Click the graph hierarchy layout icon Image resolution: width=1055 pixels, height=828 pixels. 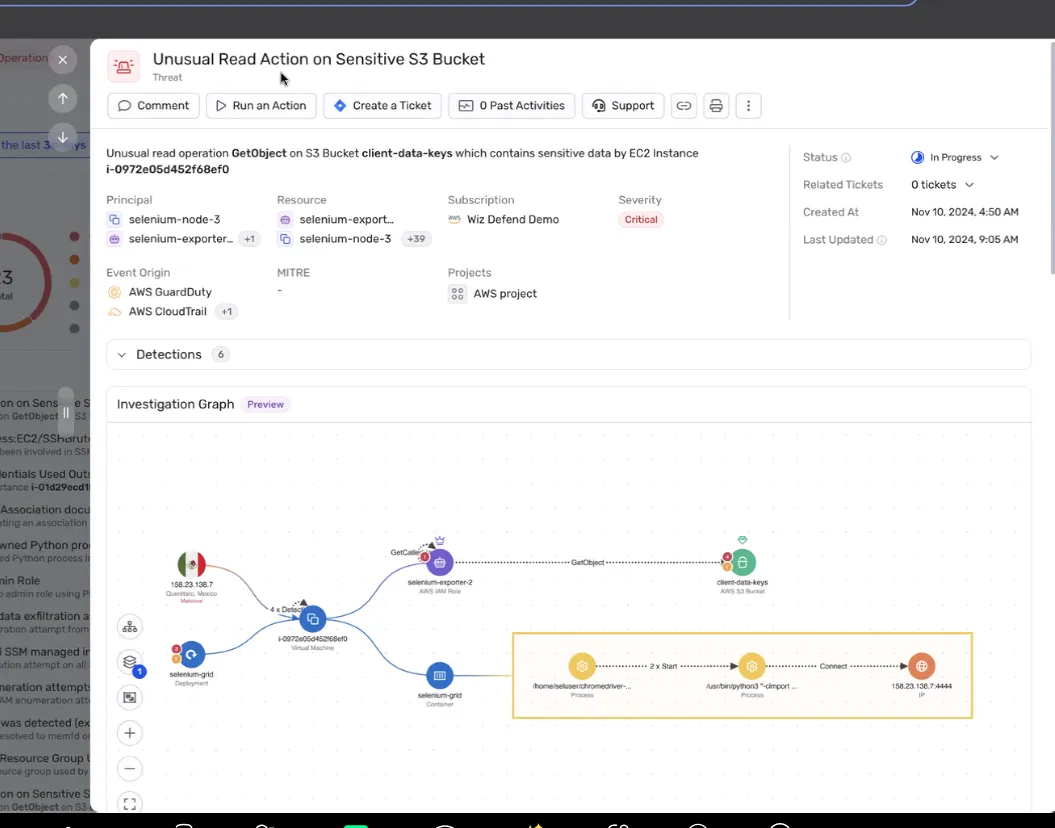[129, 627]
